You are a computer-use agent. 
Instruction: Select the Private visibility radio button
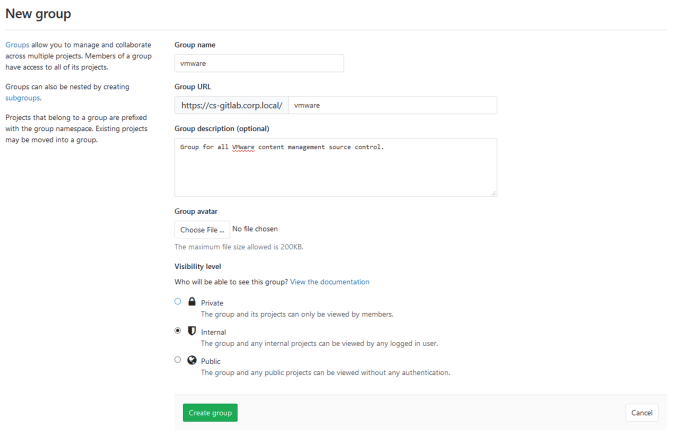point(178,301)
